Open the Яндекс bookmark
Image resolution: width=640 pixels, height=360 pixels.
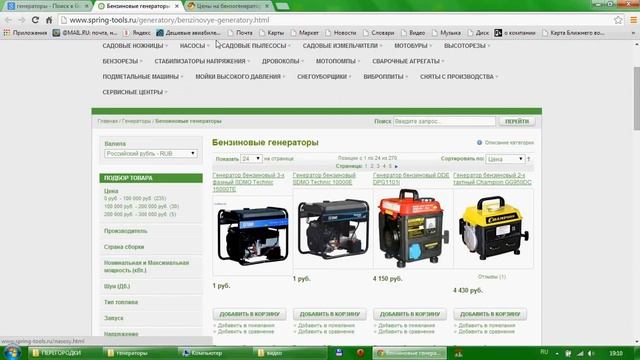137,33
